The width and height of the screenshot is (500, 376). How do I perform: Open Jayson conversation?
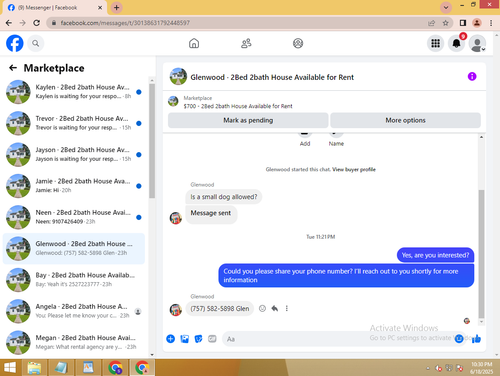[x=74, y=155]
